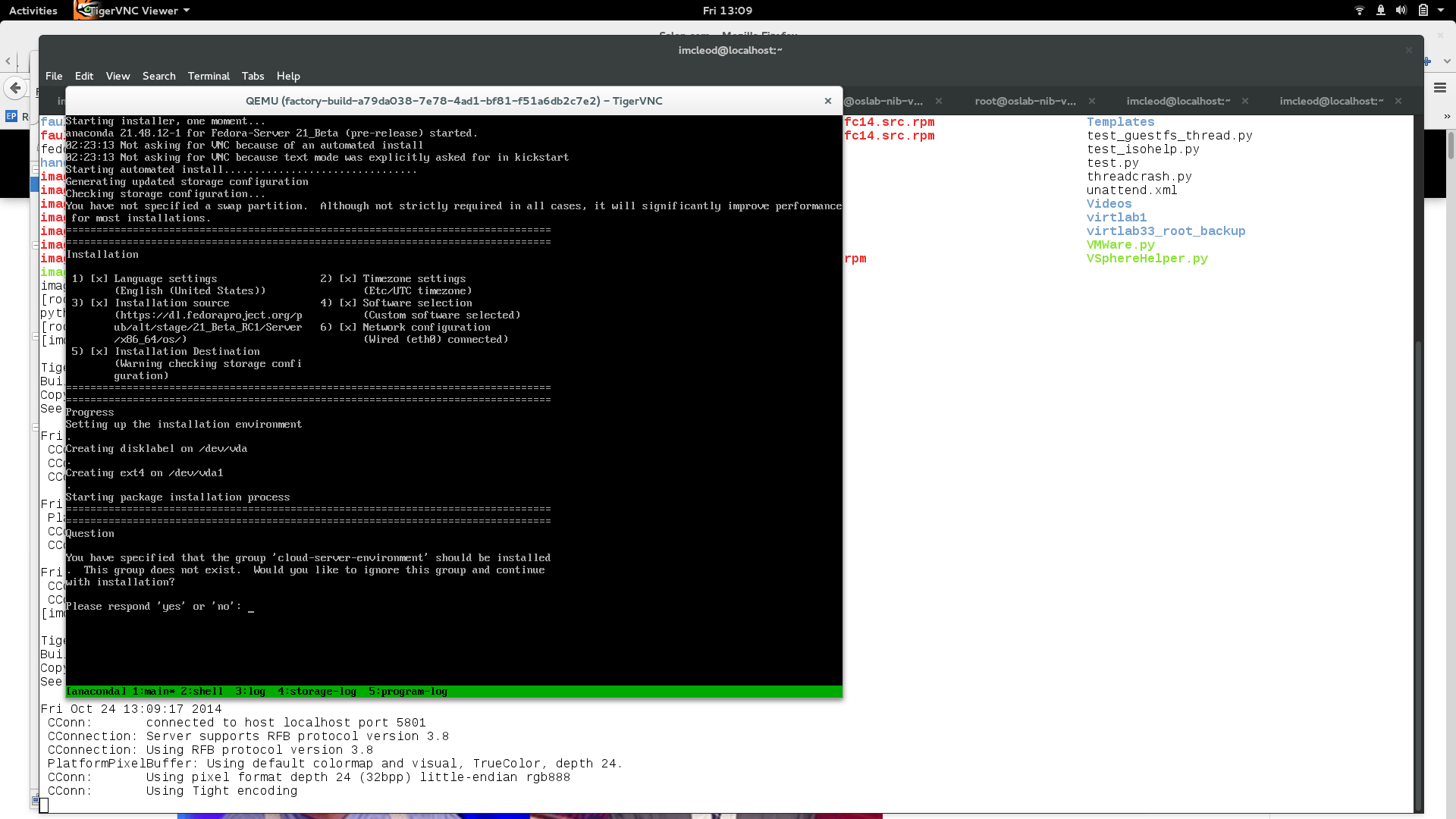Expand the Firefox tab list chevron
The height and width of the screenshot is (819, 1456).
point(1447,61)
